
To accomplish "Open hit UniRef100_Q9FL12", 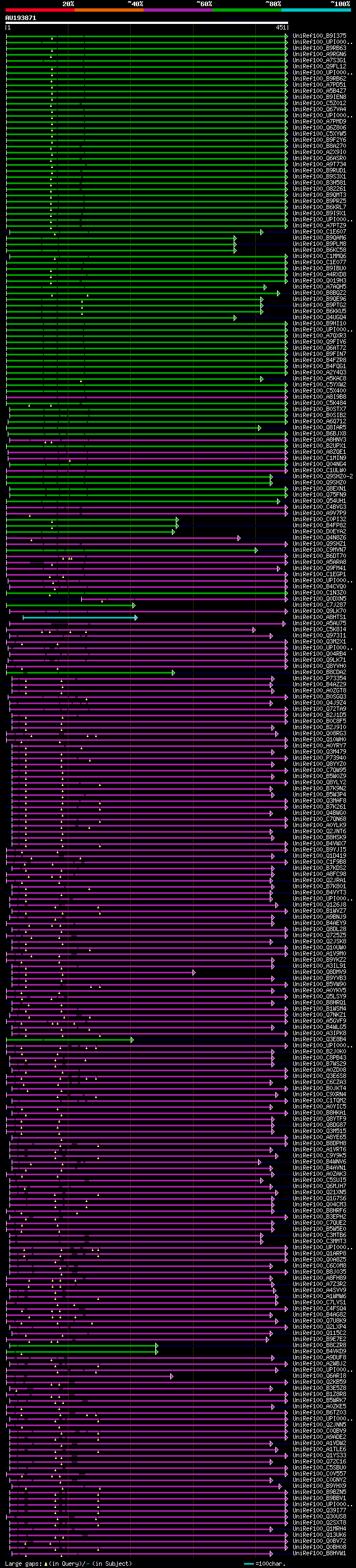I will click(319, 66).
